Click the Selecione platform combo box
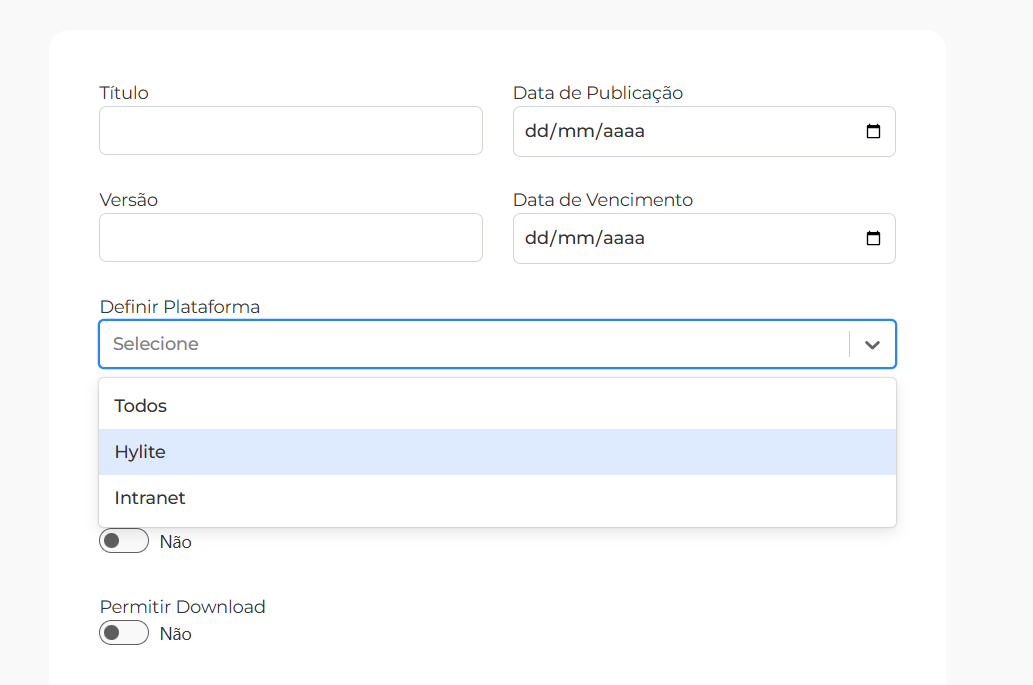Image resolution: width=1033 pixels, height=685 pixels. (x=470, y=344)
